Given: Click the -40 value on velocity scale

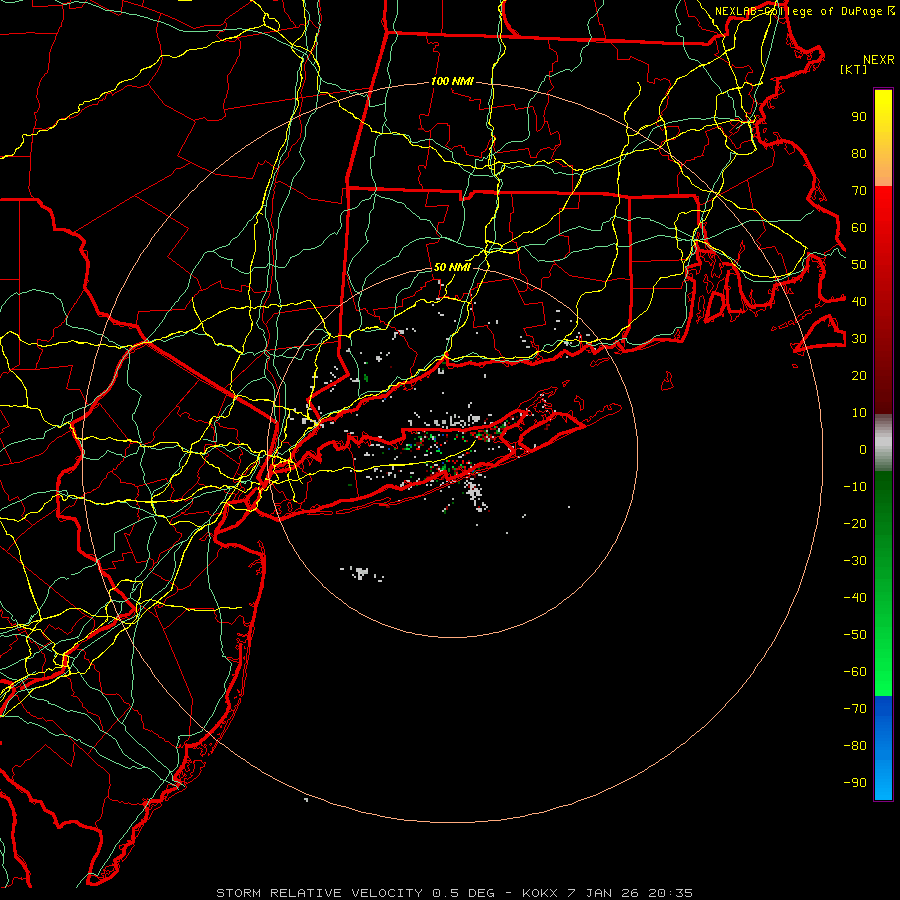Looking at the screenshot, I should pos(855,598).
